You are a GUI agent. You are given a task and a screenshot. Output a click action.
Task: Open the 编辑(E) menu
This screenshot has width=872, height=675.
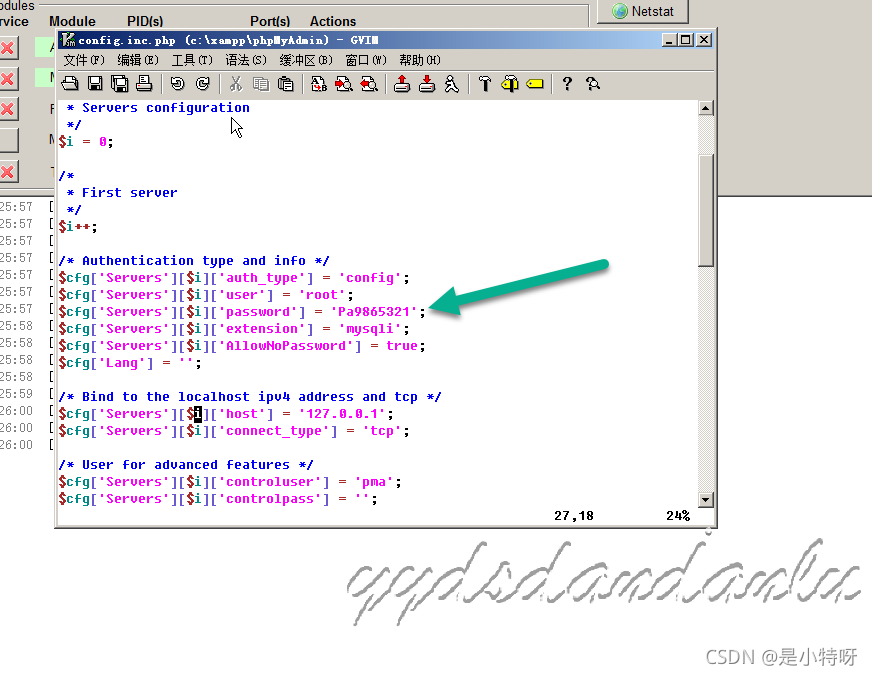138,60
